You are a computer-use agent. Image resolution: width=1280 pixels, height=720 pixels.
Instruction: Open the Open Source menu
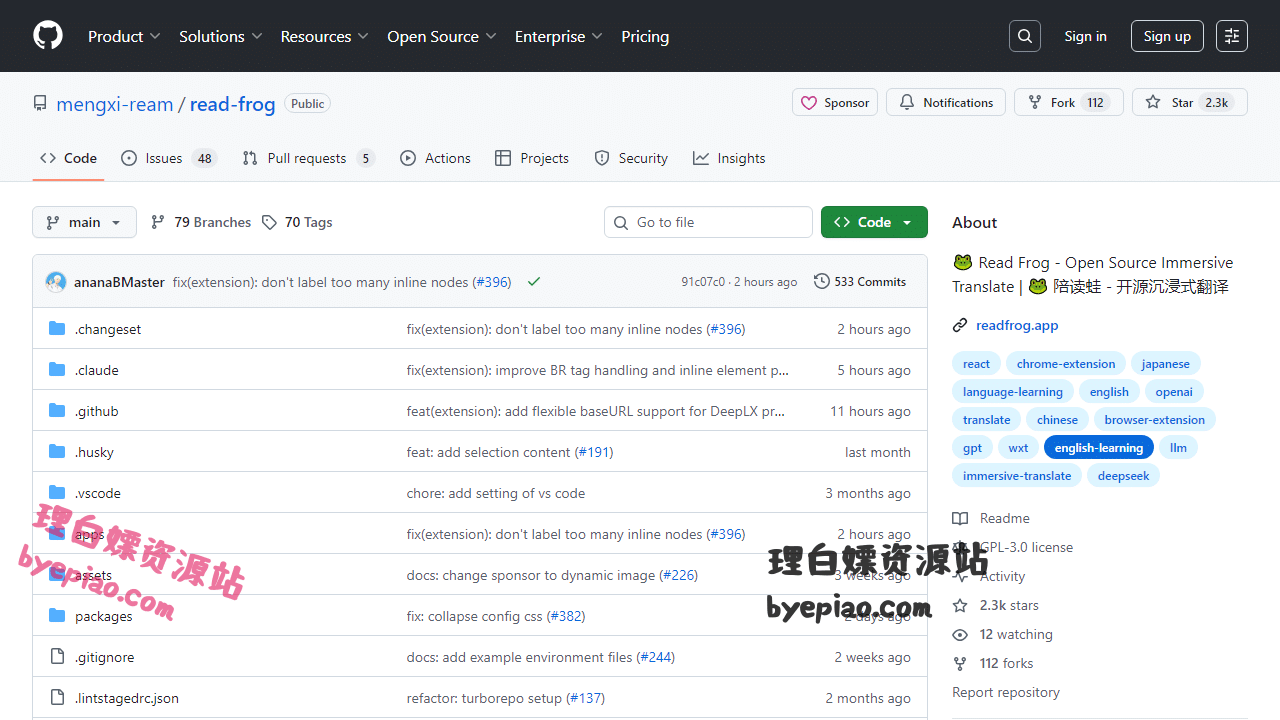click(x=441, y=36)
